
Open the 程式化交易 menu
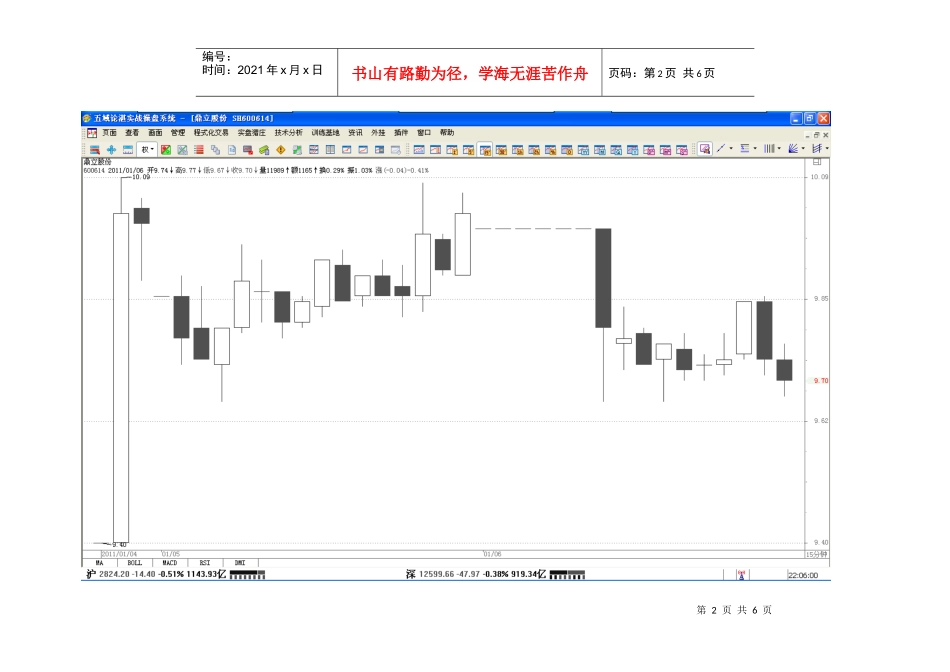pyautogui.click(x=211, y=133)
